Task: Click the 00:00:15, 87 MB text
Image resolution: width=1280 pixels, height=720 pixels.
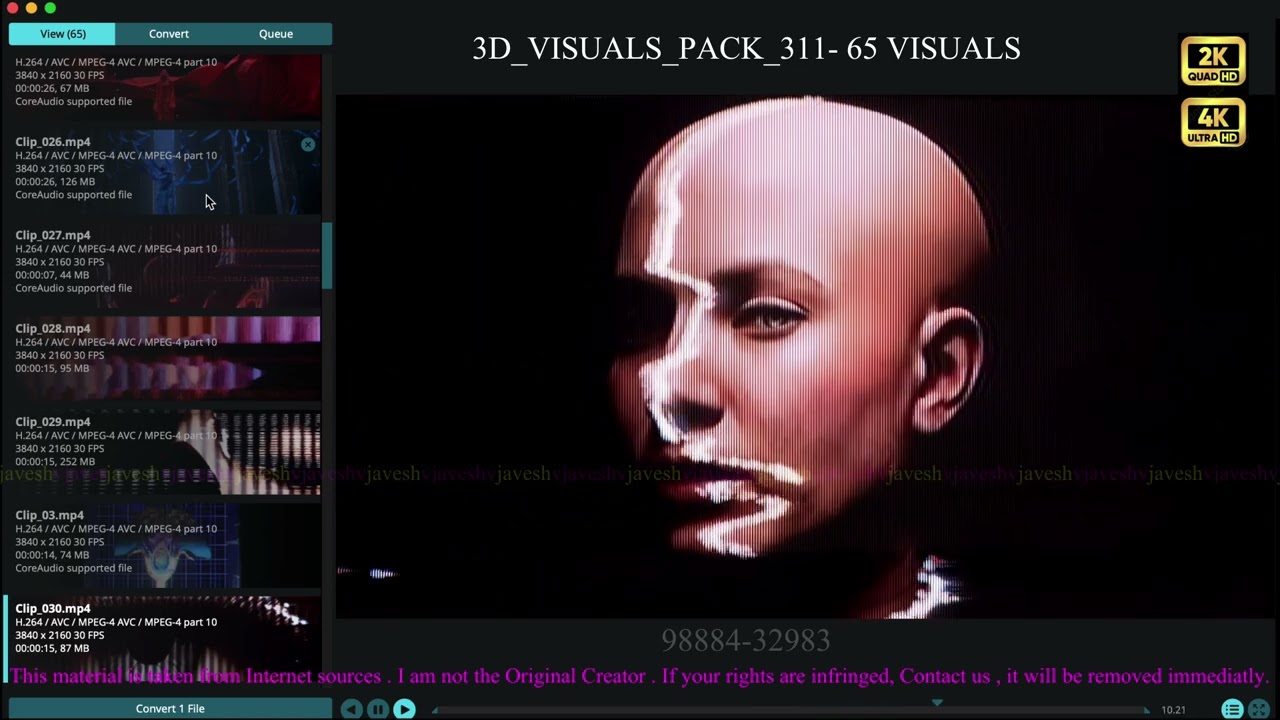Action: point(52,648)
